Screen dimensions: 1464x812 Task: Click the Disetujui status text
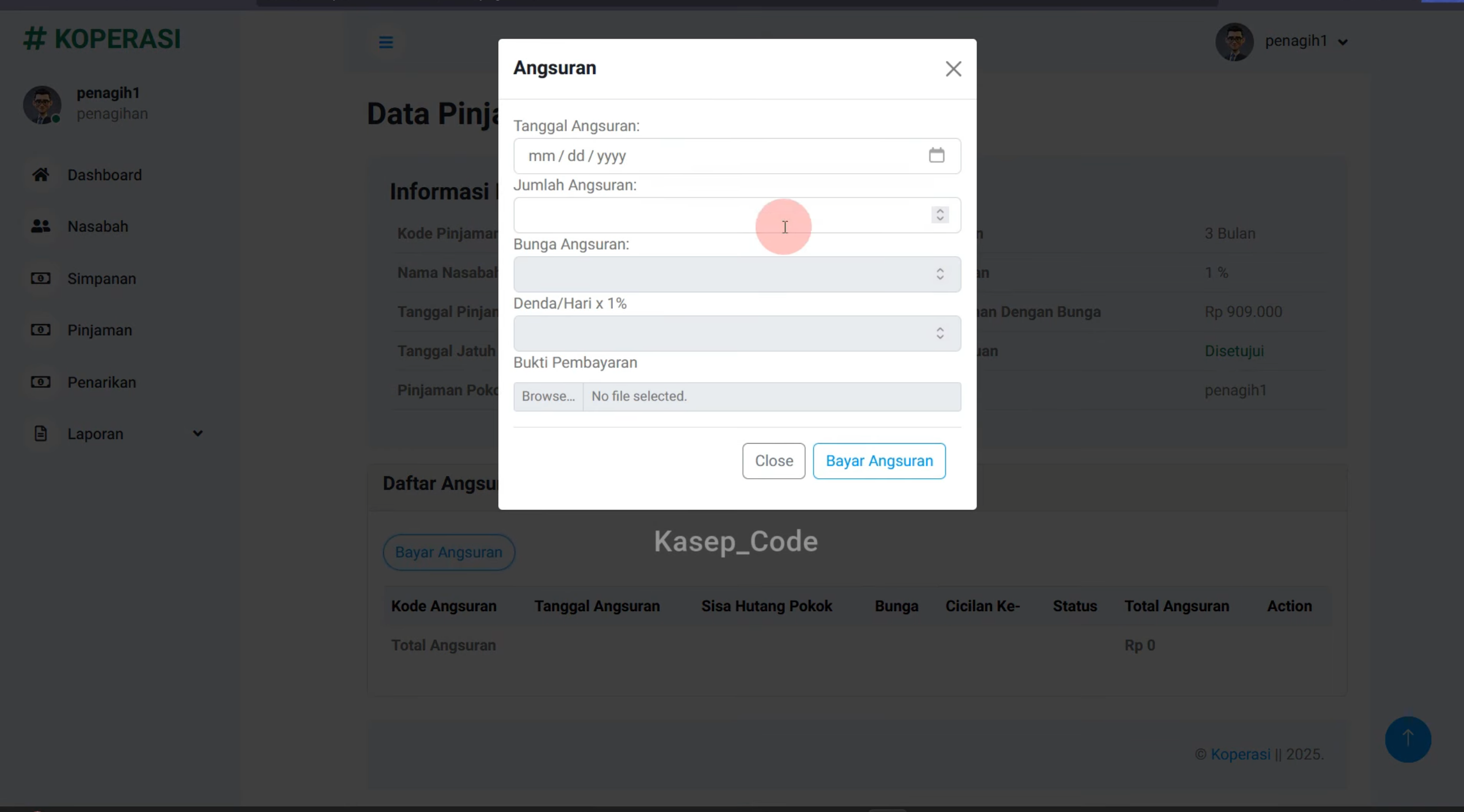point(1234,351)
